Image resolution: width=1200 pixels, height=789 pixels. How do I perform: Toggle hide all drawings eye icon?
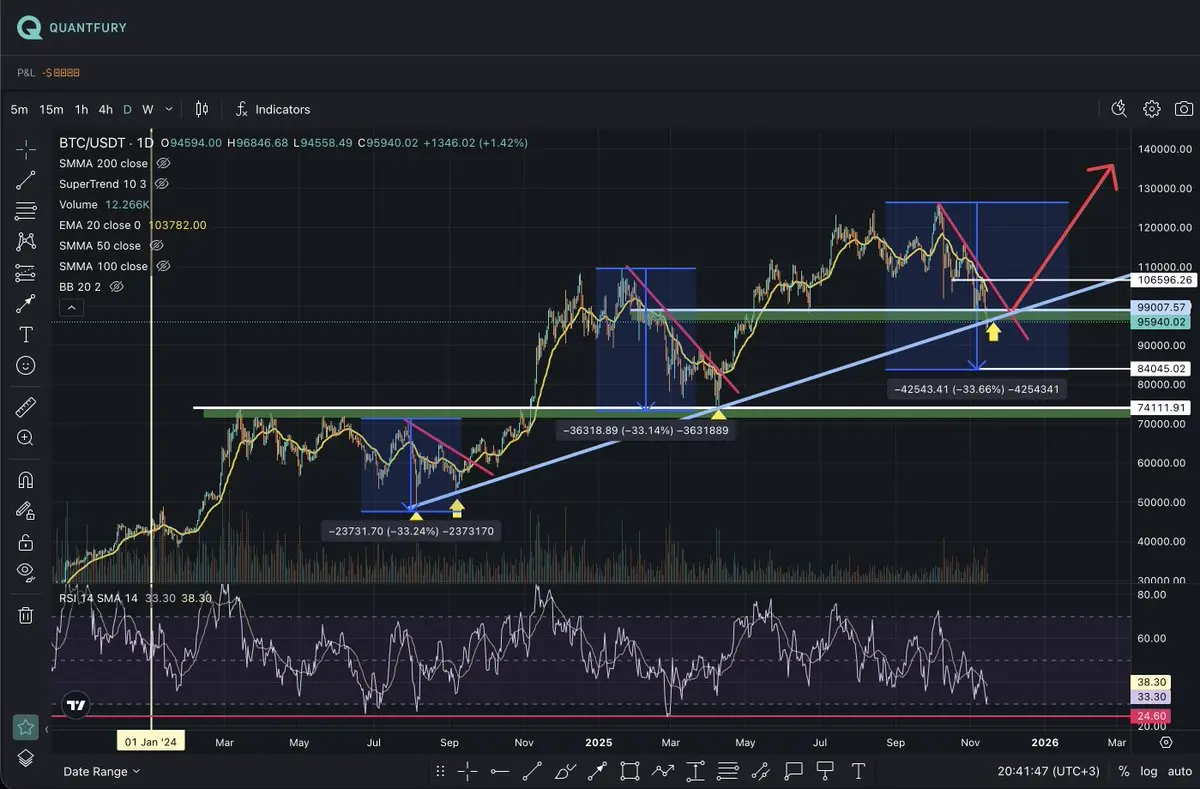[26, 572]
